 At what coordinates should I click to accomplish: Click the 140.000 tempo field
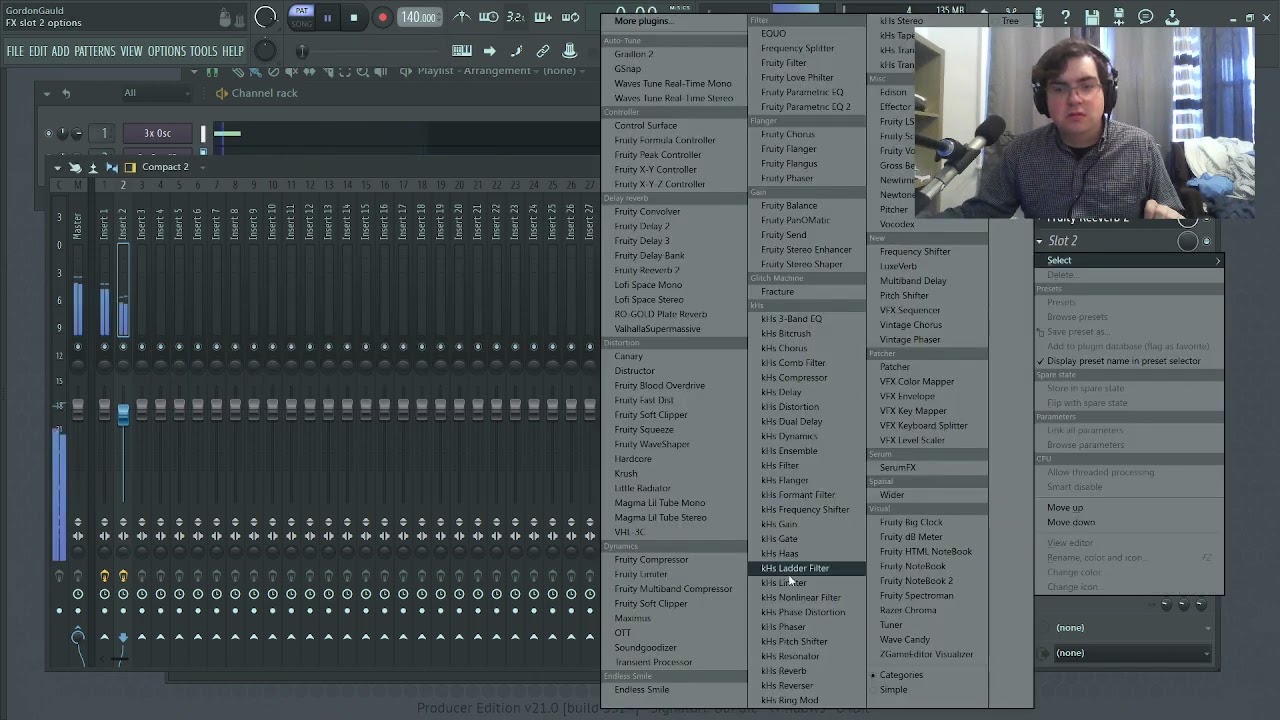(418, 17)
